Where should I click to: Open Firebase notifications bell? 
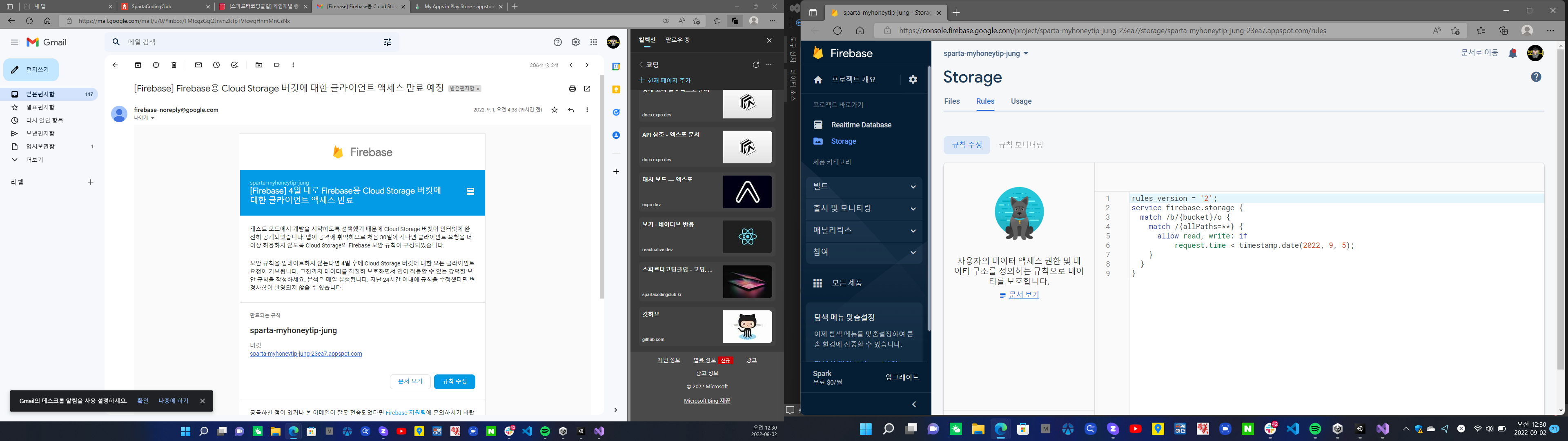pos(1512,53)
